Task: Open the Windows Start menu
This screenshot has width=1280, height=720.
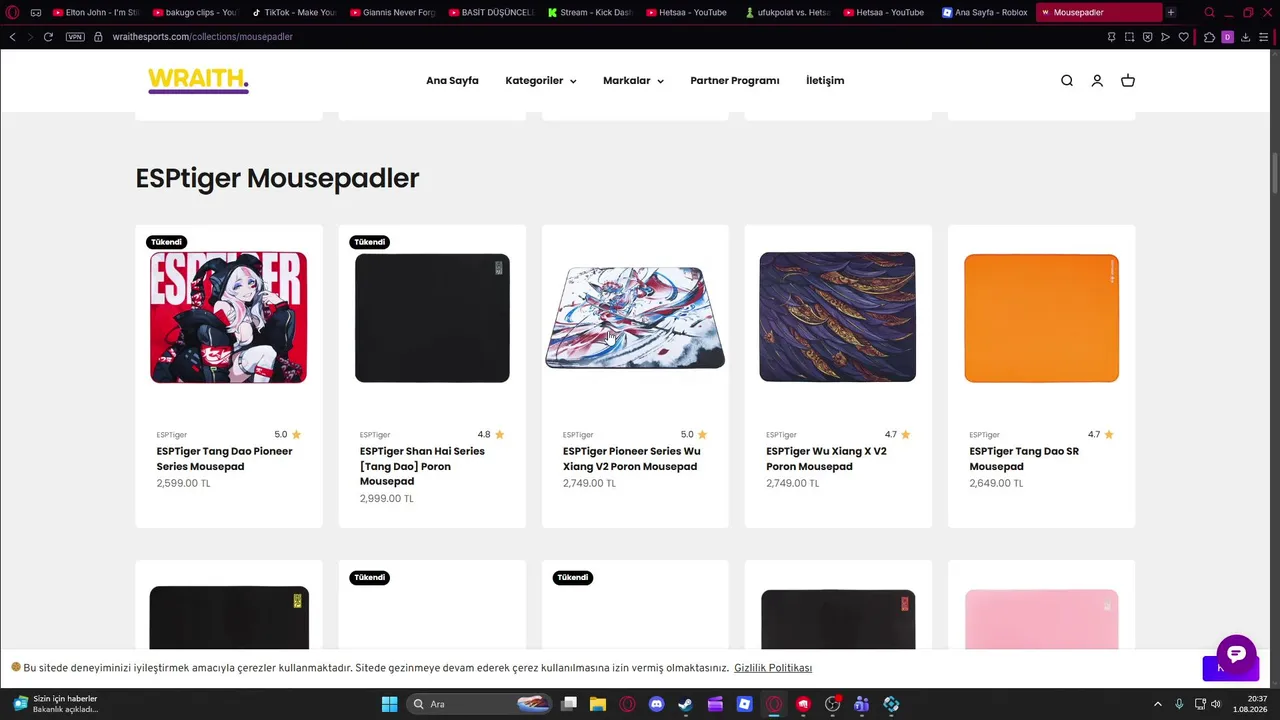Action: point(389,704)
